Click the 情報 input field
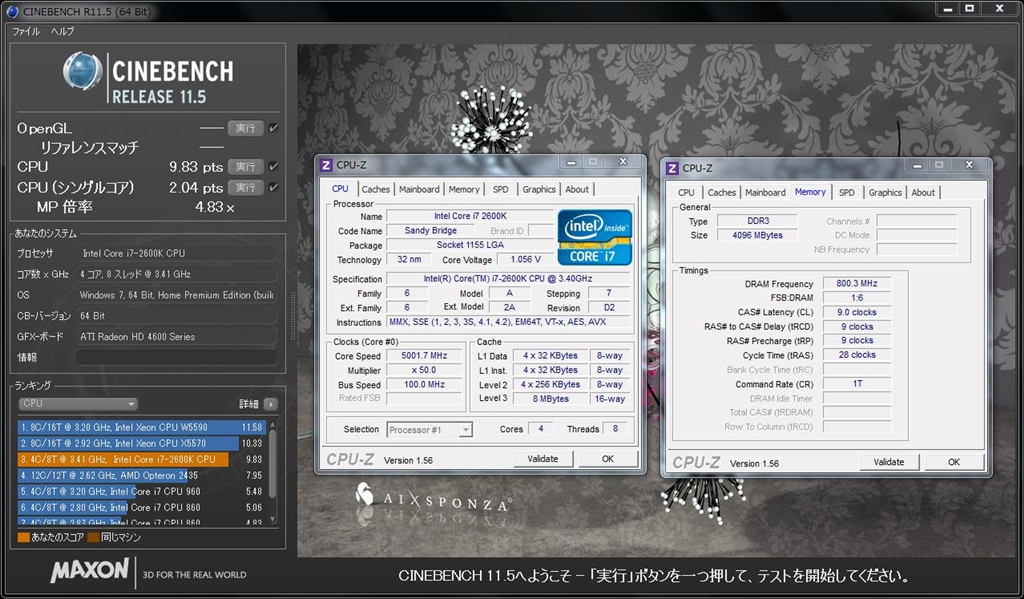Viewport: 1024px width, 599px height. pos(176,357)
